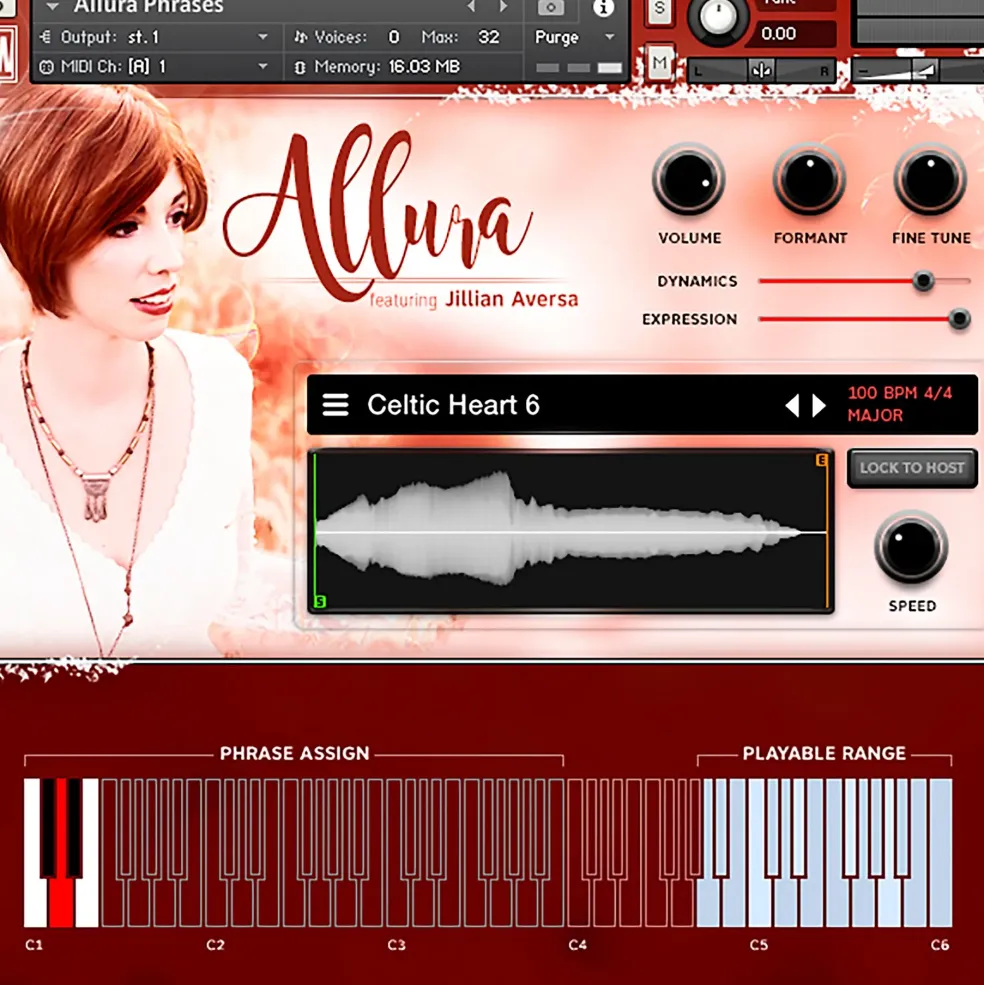The width and height of the screenshot is (984, 985).
Task: Go to next phrase with right arrow
Action: 819,406
